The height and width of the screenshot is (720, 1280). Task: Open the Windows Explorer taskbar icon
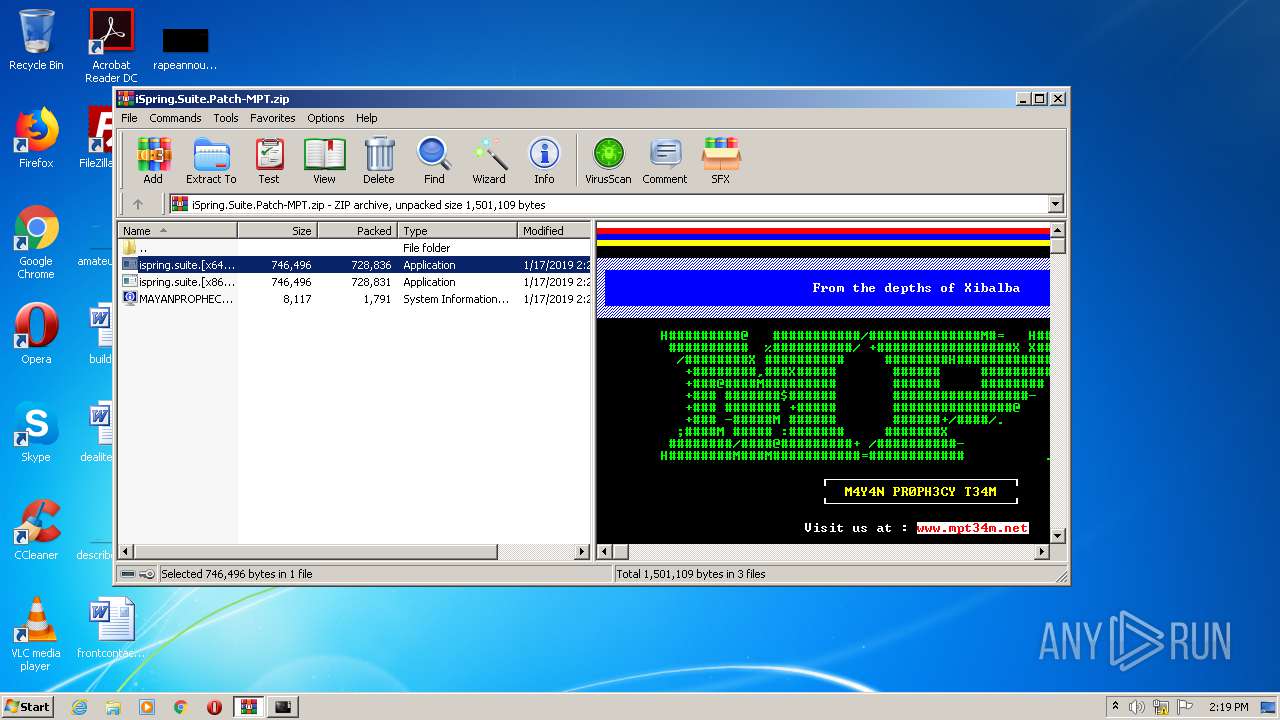(x=113, y=707)
